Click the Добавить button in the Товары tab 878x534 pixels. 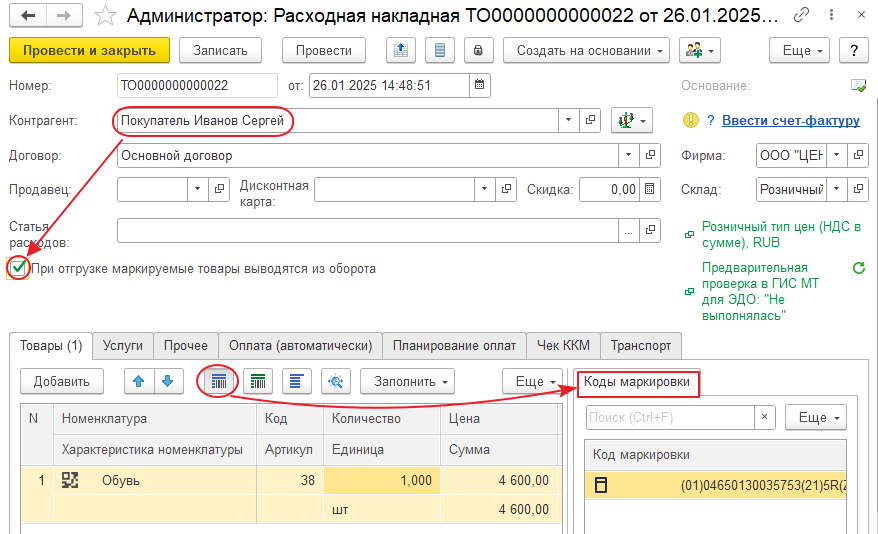pos(61,381)
